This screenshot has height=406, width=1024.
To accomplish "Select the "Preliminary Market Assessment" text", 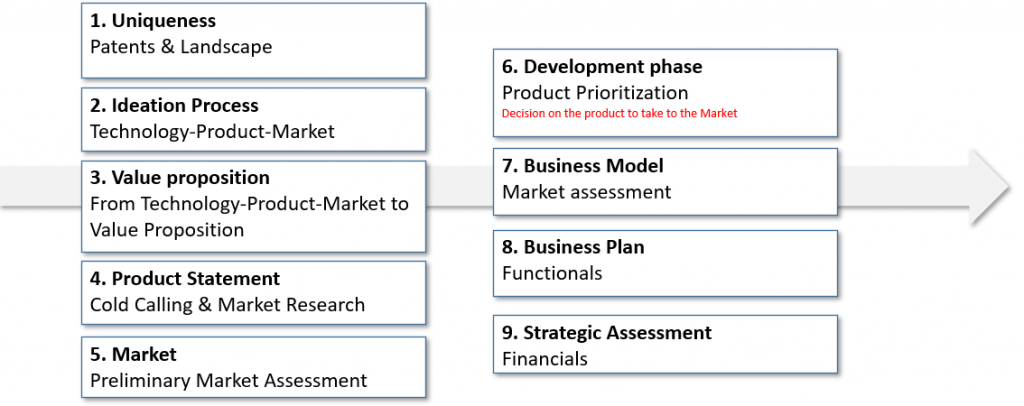I will [x=228, y=380].
